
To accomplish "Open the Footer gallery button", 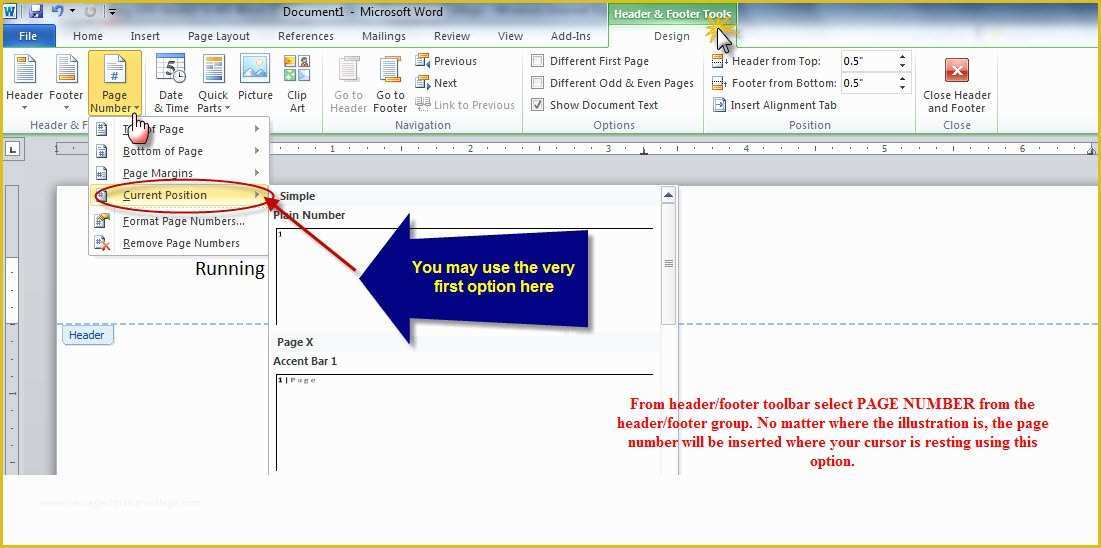I will click(x=66, y=83).
